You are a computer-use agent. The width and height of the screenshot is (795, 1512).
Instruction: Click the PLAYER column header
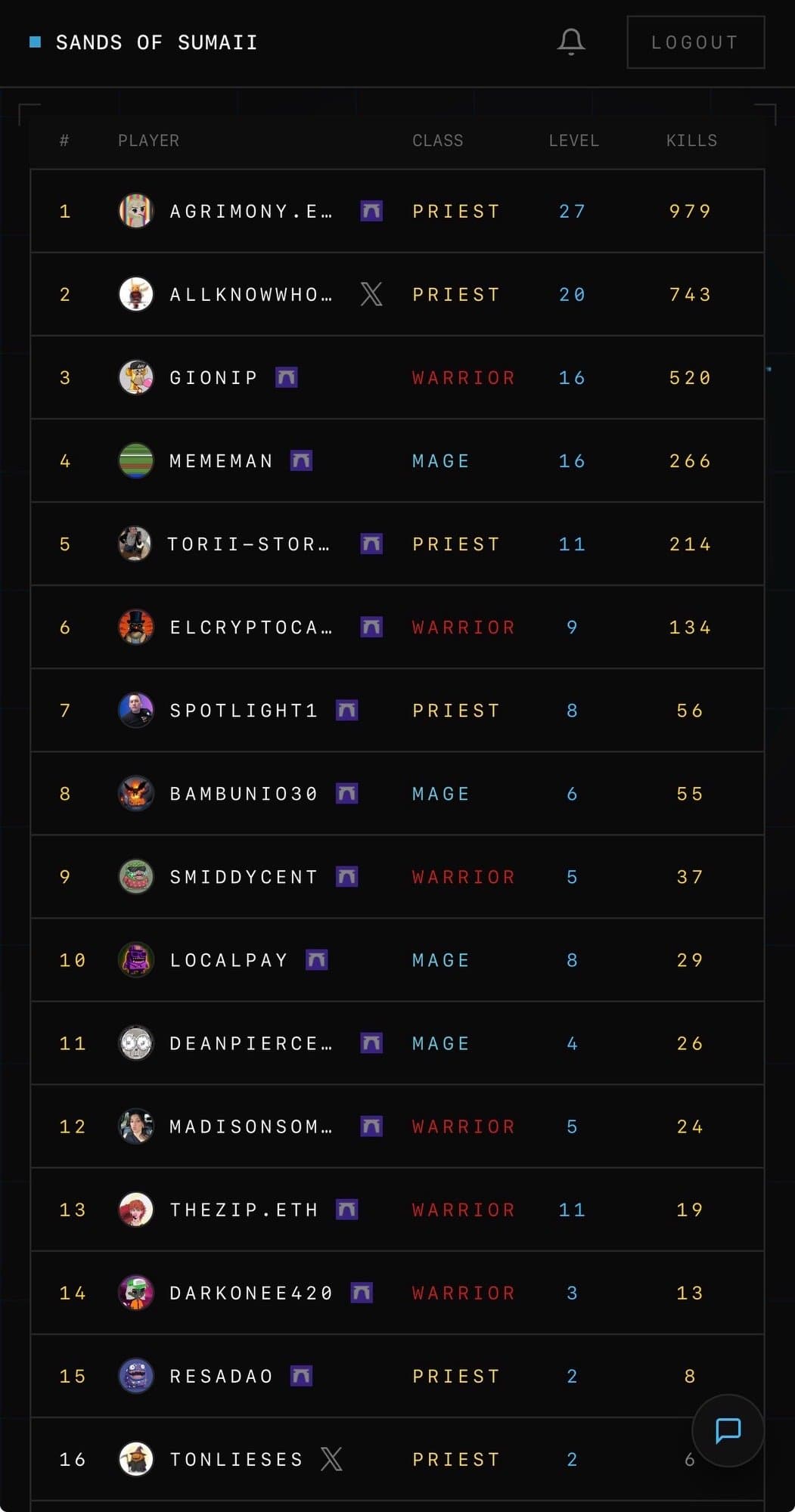[x=148, y=141]
